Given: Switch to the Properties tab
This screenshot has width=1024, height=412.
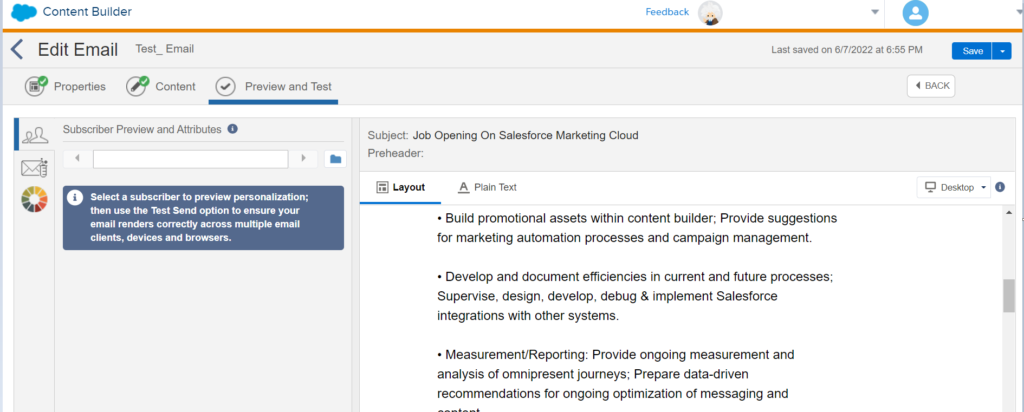Looking at the screenshot, I should coord(65,86).
